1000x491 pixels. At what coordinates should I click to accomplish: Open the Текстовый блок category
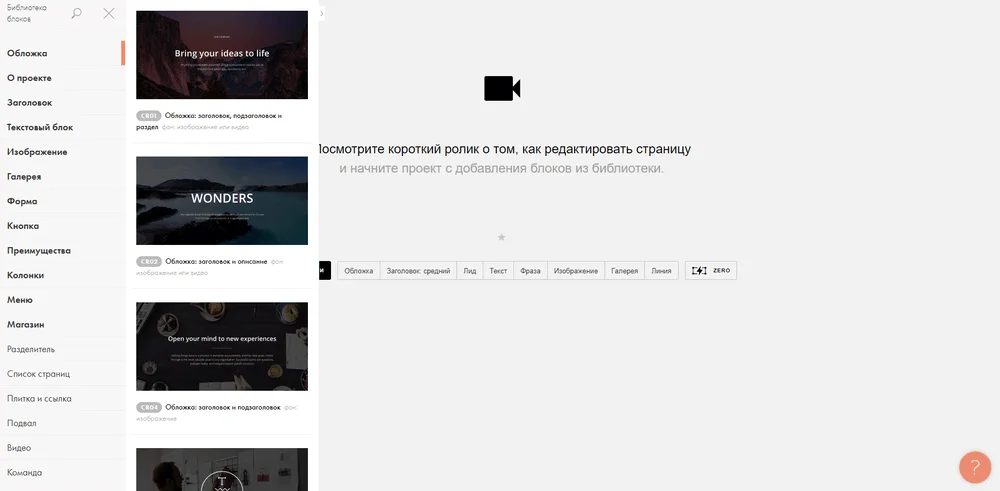click(x=62, y=128)
